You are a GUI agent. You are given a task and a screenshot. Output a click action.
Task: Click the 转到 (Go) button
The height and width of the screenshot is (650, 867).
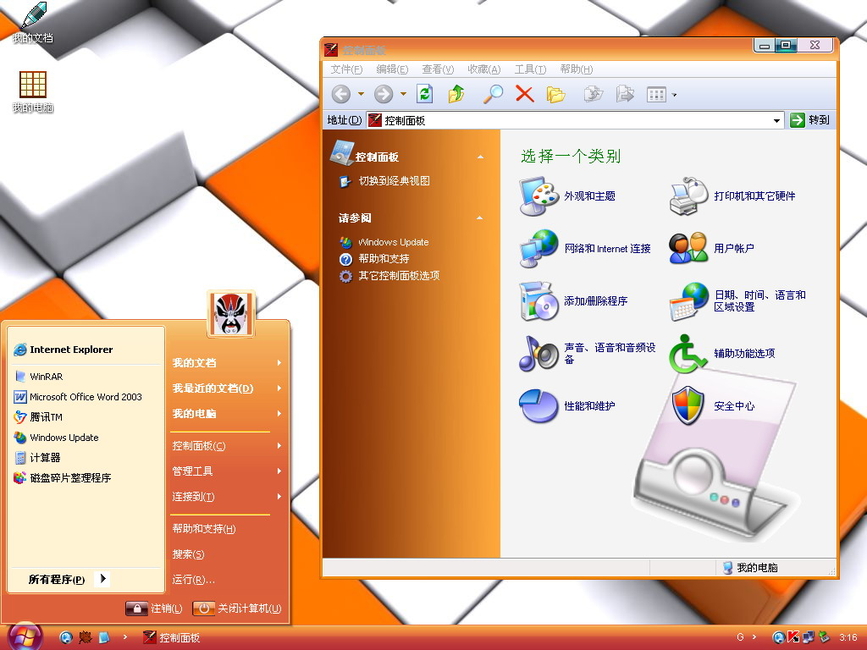tap(810, 120)
